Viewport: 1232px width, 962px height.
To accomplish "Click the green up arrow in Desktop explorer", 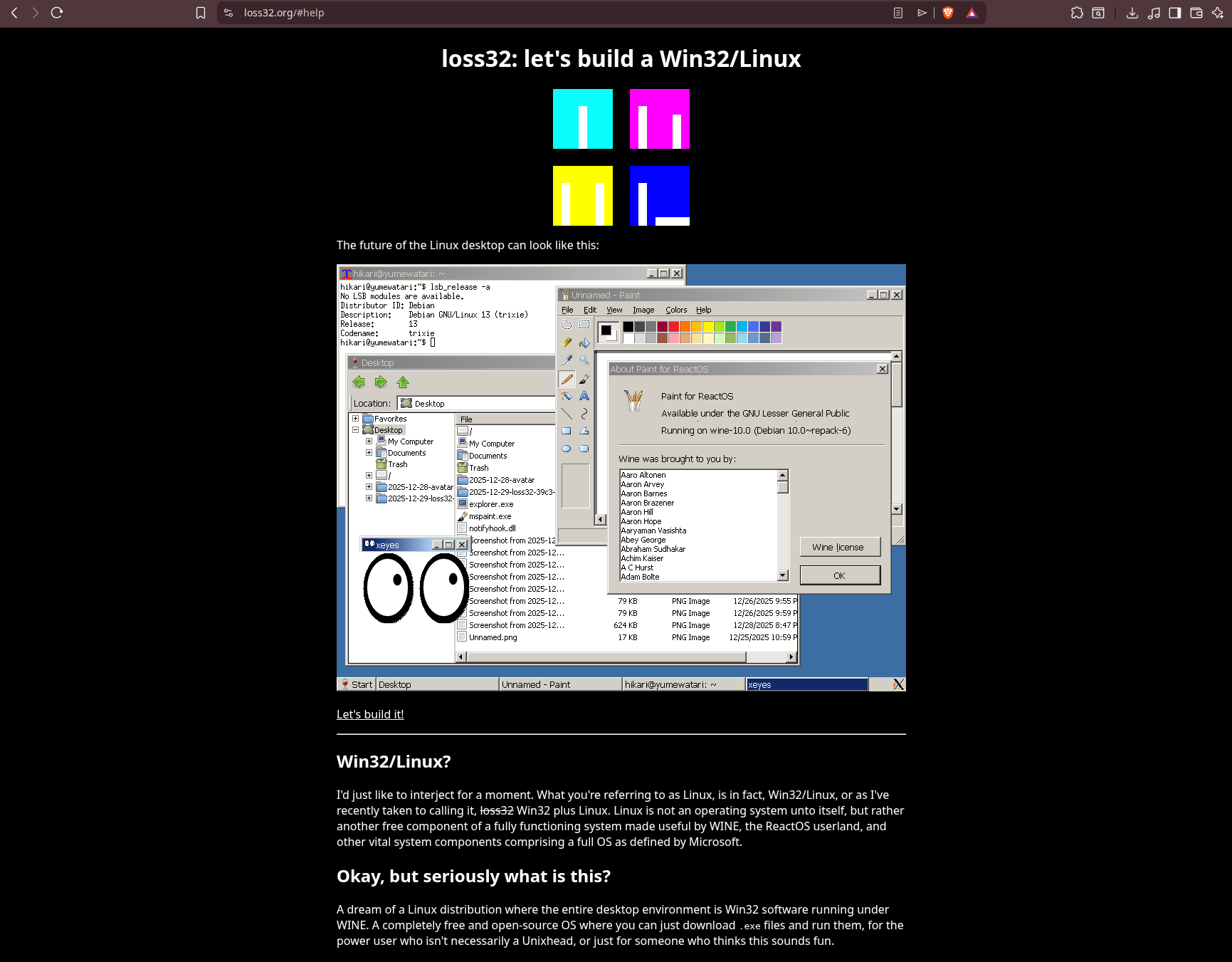I will pyautogui.click(x=403, y=382).
